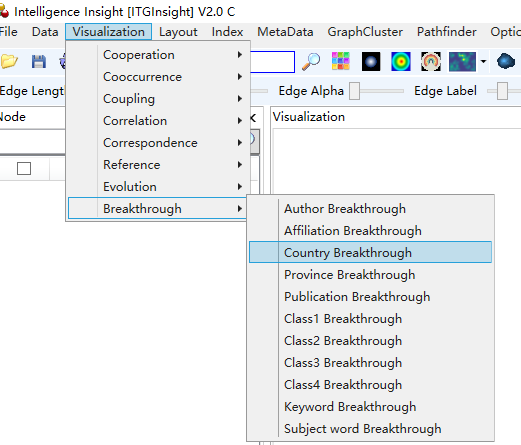Viewport: 521px width, 445px height.
Task: Select Country Breakthrough option
Action: pos(370,252)
